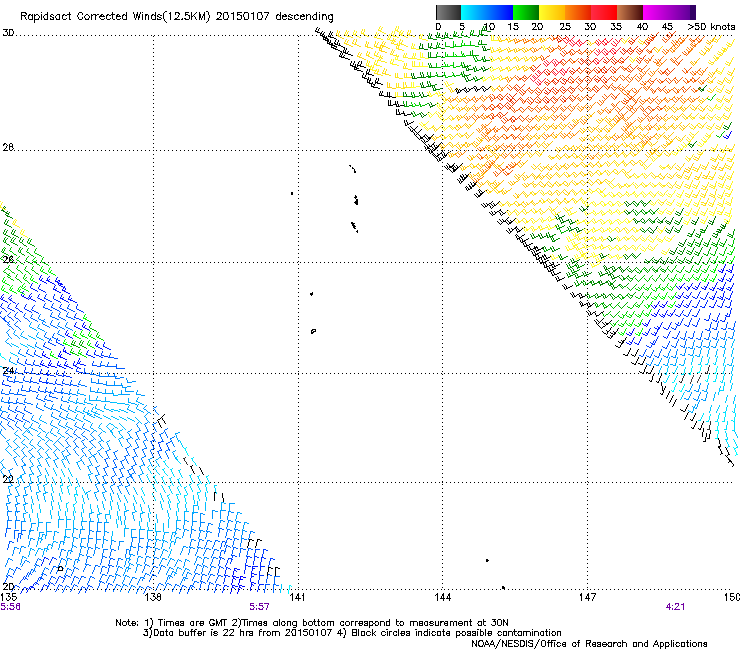Click the longitude label '138'
This screenshot has width=740, height=650.
click(153, 597)
